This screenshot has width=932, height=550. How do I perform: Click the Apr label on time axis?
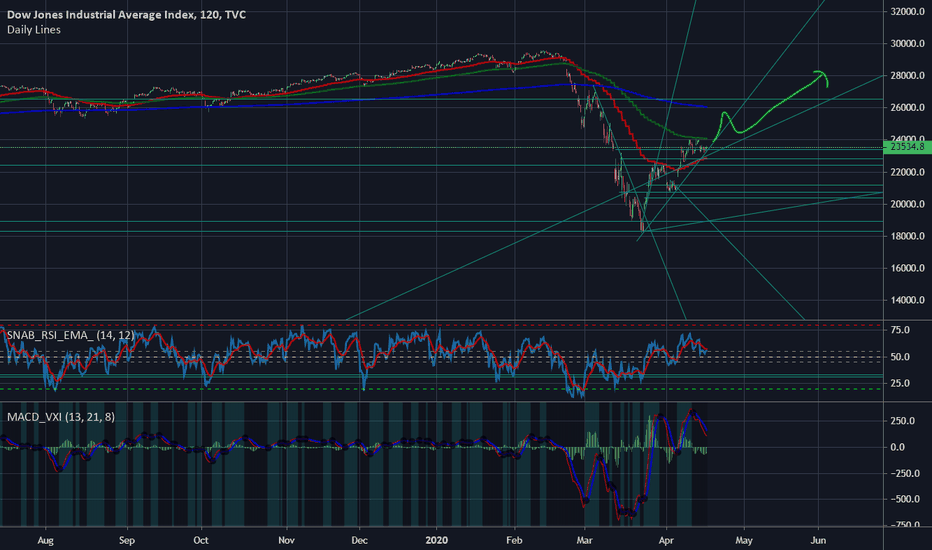pyautogui.click(x=666, y=540)
